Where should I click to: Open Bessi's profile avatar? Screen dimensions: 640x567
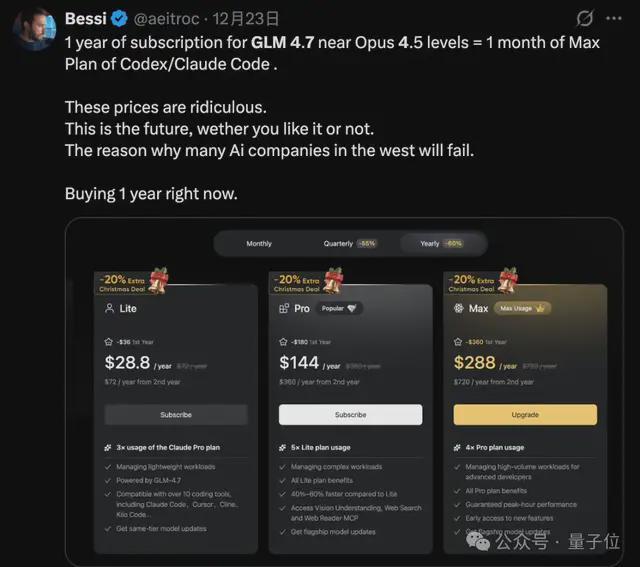(x=33, y=29)
